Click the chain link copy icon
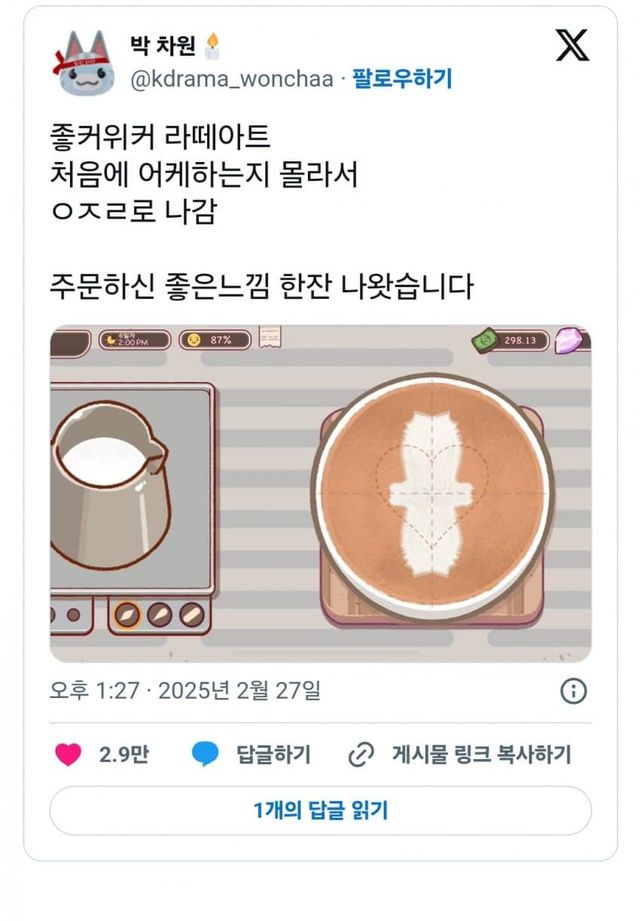Screen dimensions: 640x921 361,755
